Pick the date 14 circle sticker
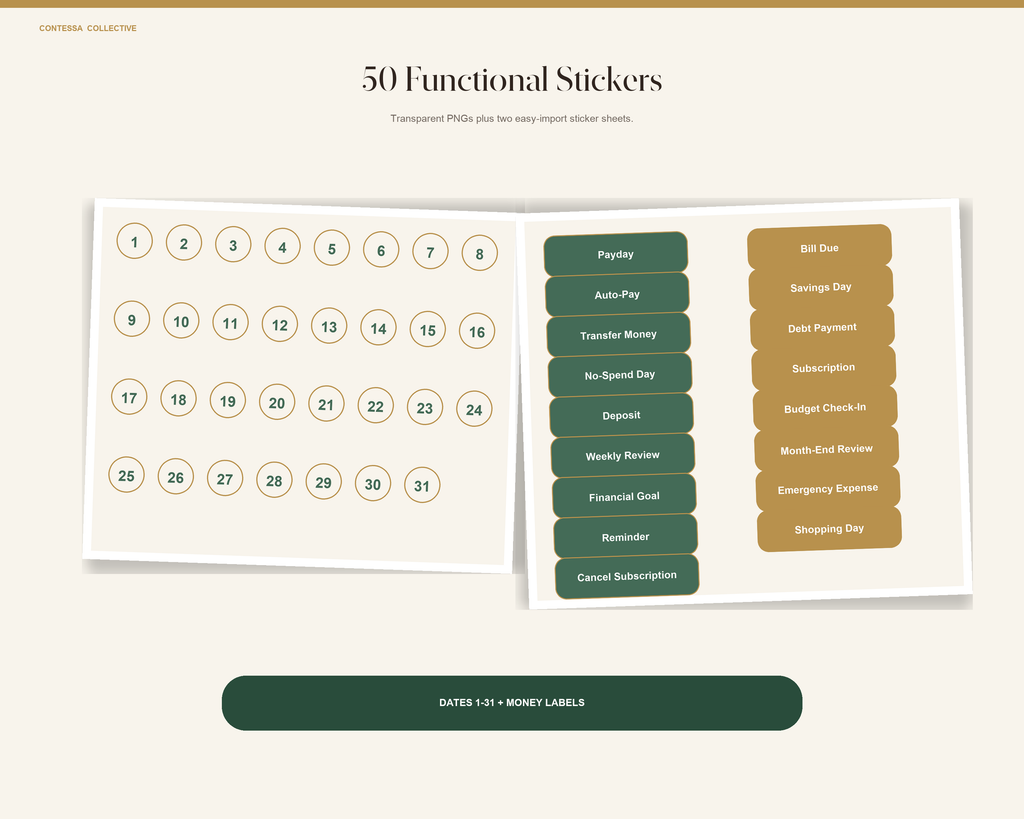The width and height of the screenshot is (1024, 819). point(378,328)
